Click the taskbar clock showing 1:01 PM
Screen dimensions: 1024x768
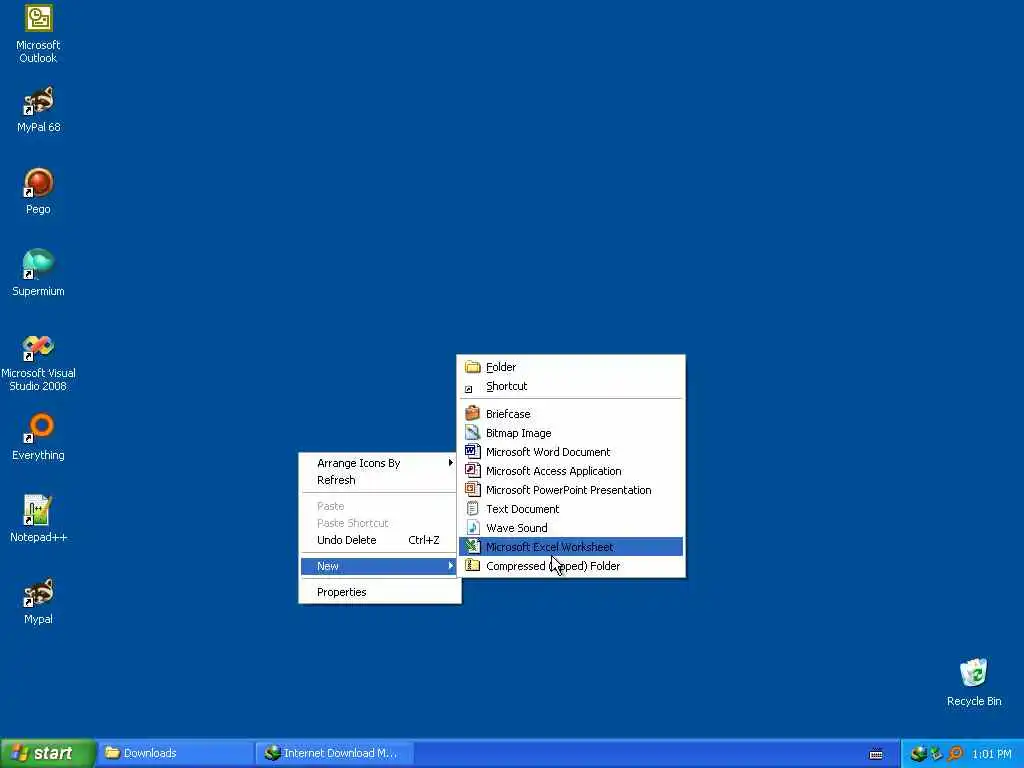991,754
